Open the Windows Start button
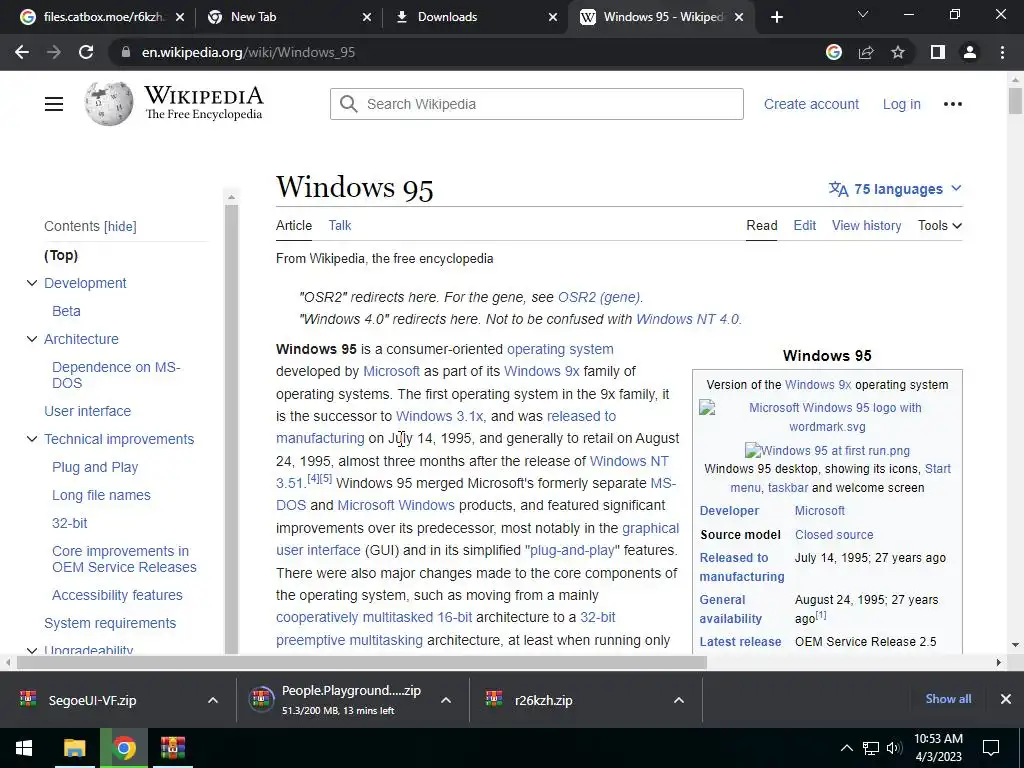Screen dimensions: 1024x768 (24, 748)
